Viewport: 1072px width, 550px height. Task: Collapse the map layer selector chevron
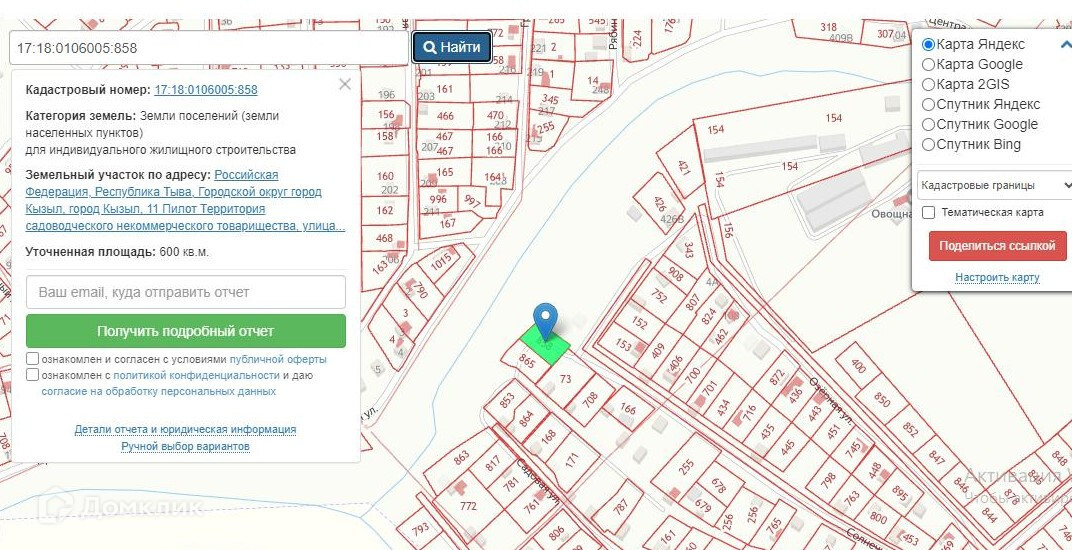point(1065,45)
